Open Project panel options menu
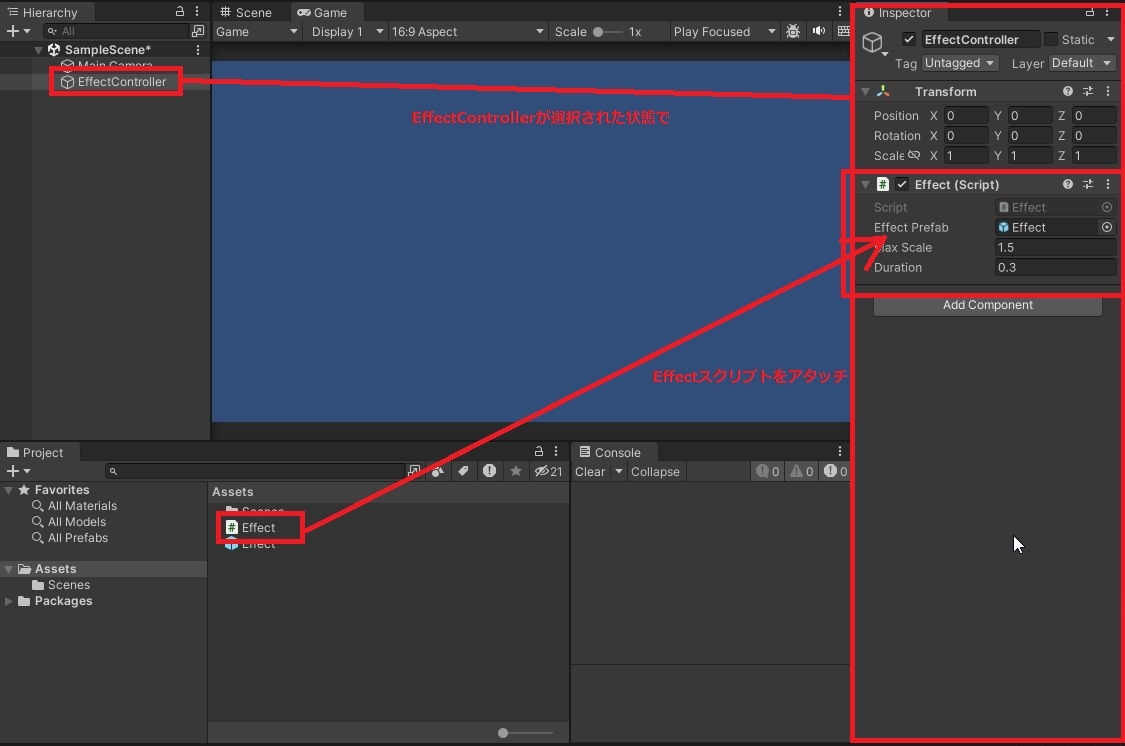Image resolution: width=1125 pixels, height=746 pixels. point(555,451)
